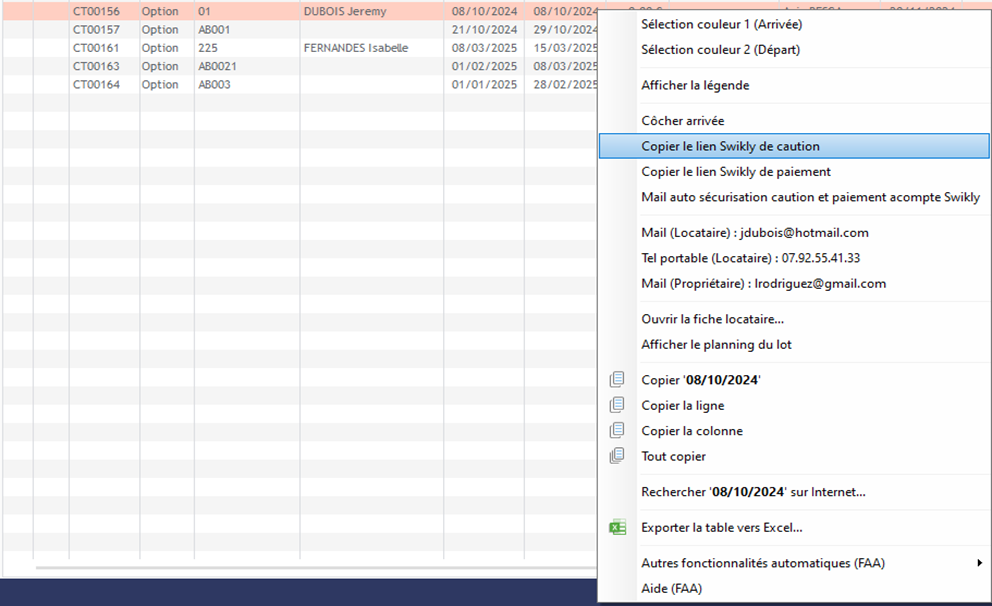Click the stacked pages icon beside Tout copier

(617, 455)
